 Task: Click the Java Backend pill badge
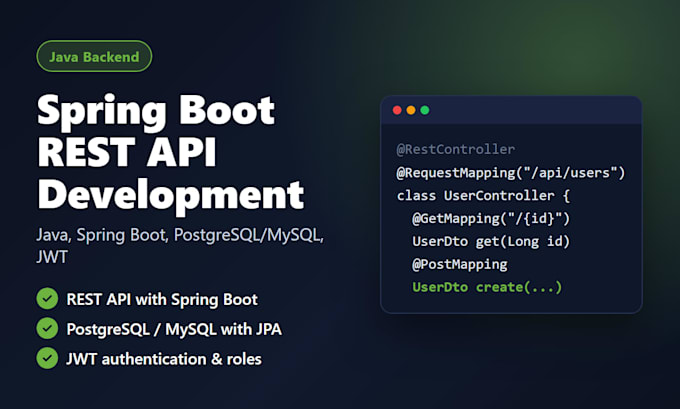(94, 56)
